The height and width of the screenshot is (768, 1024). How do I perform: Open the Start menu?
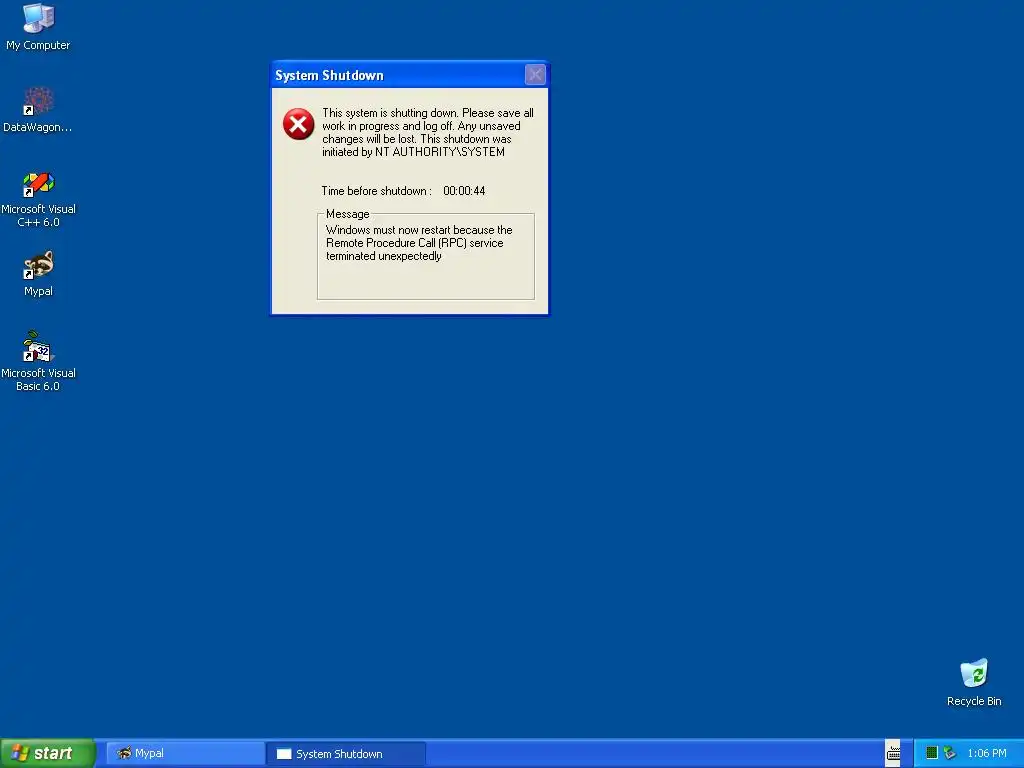point(48,753)
